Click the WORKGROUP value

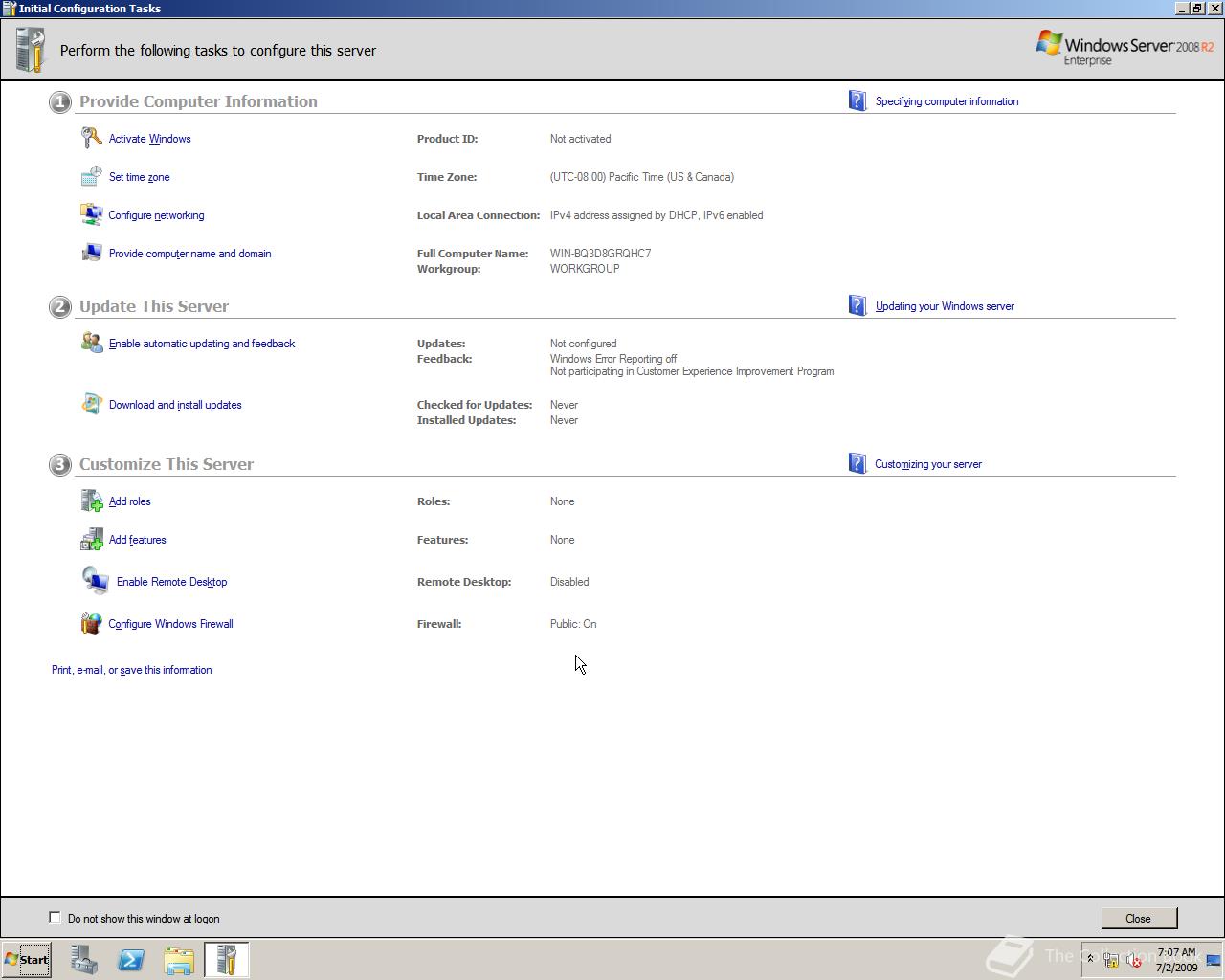tap(585, 269)
